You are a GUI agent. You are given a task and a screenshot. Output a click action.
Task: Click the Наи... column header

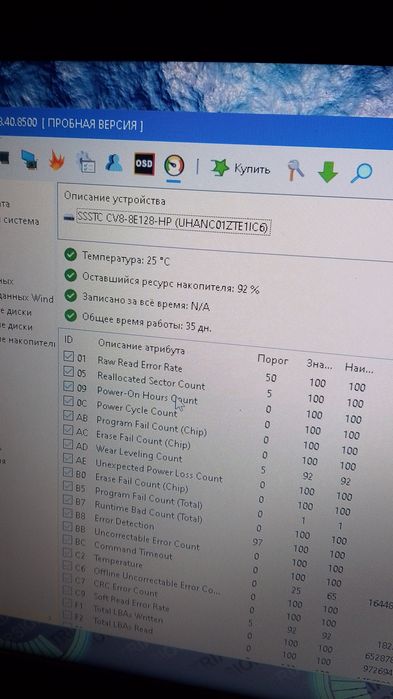[x=359, y=368]
